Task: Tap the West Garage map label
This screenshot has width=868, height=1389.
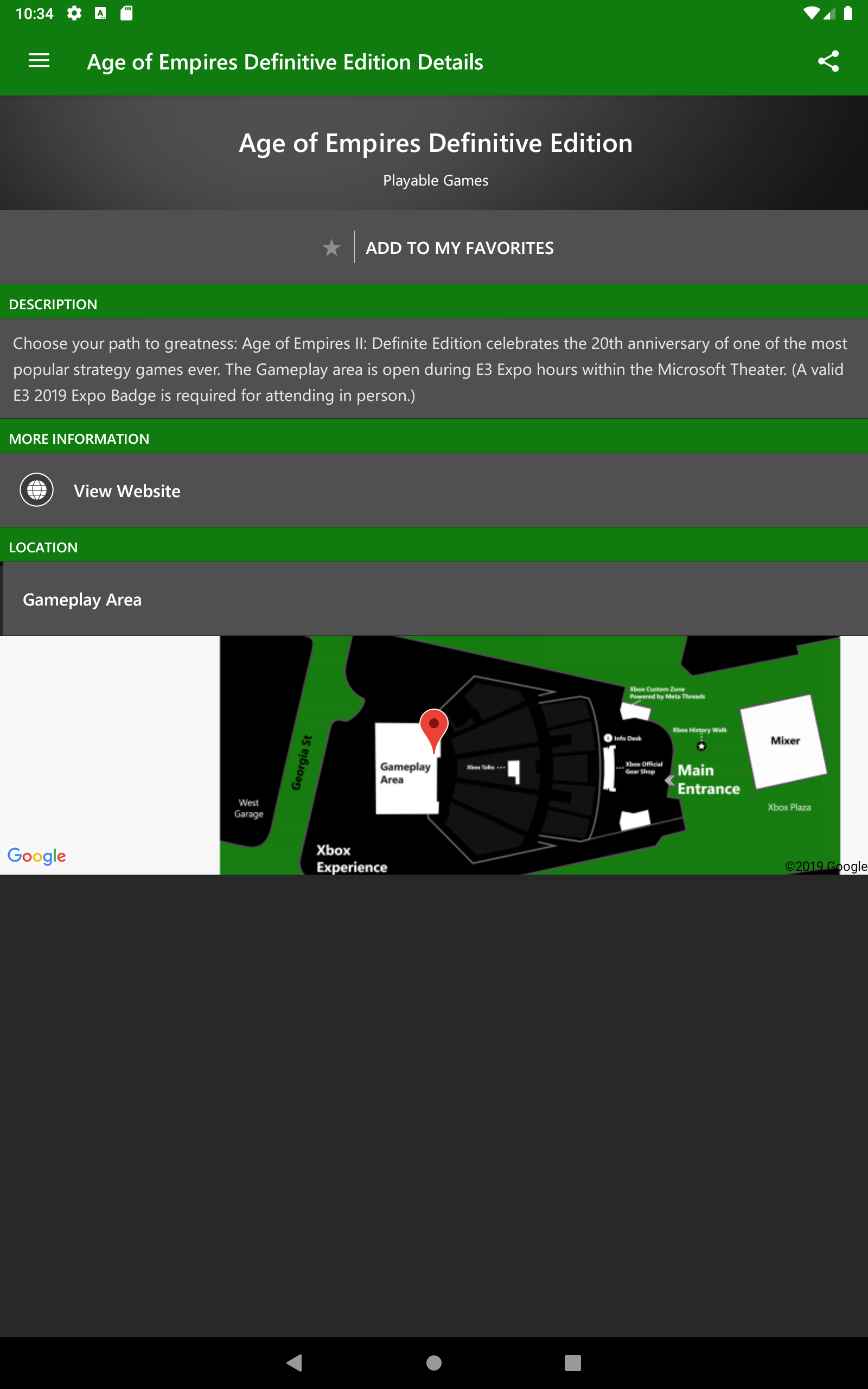Action: (248, 808)
